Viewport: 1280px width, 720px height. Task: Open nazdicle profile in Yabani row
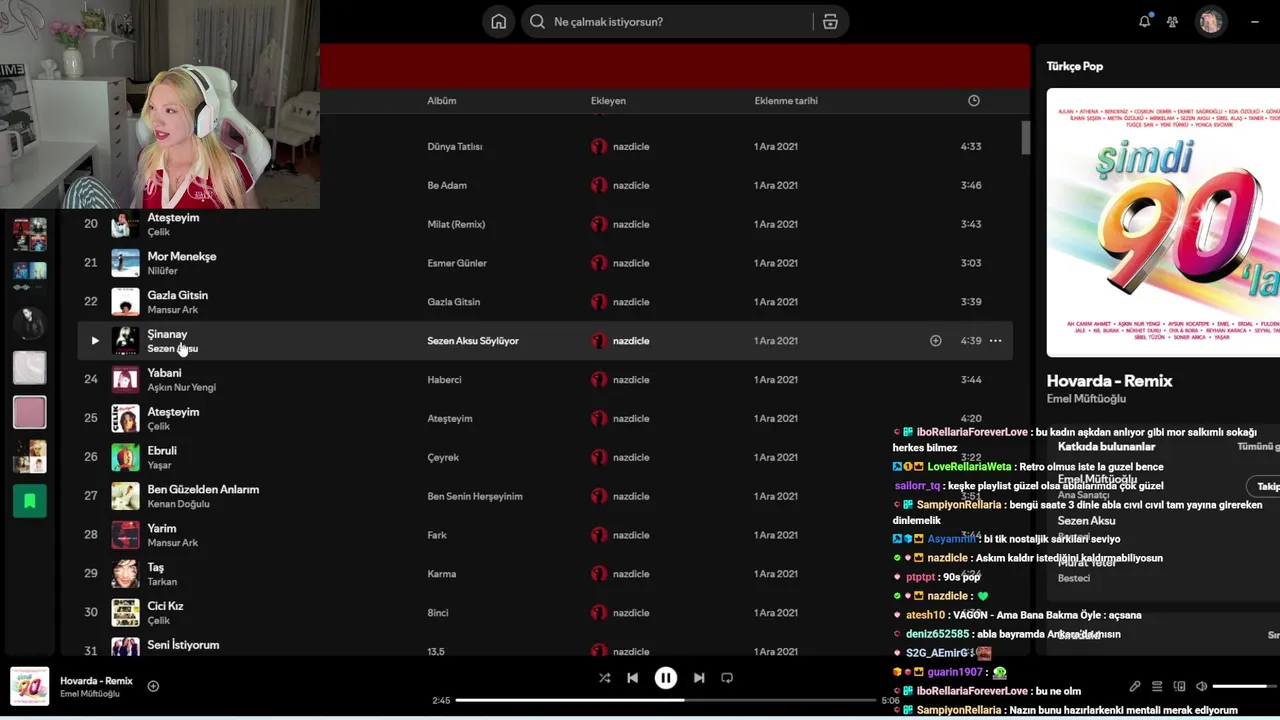pos(631,380)
